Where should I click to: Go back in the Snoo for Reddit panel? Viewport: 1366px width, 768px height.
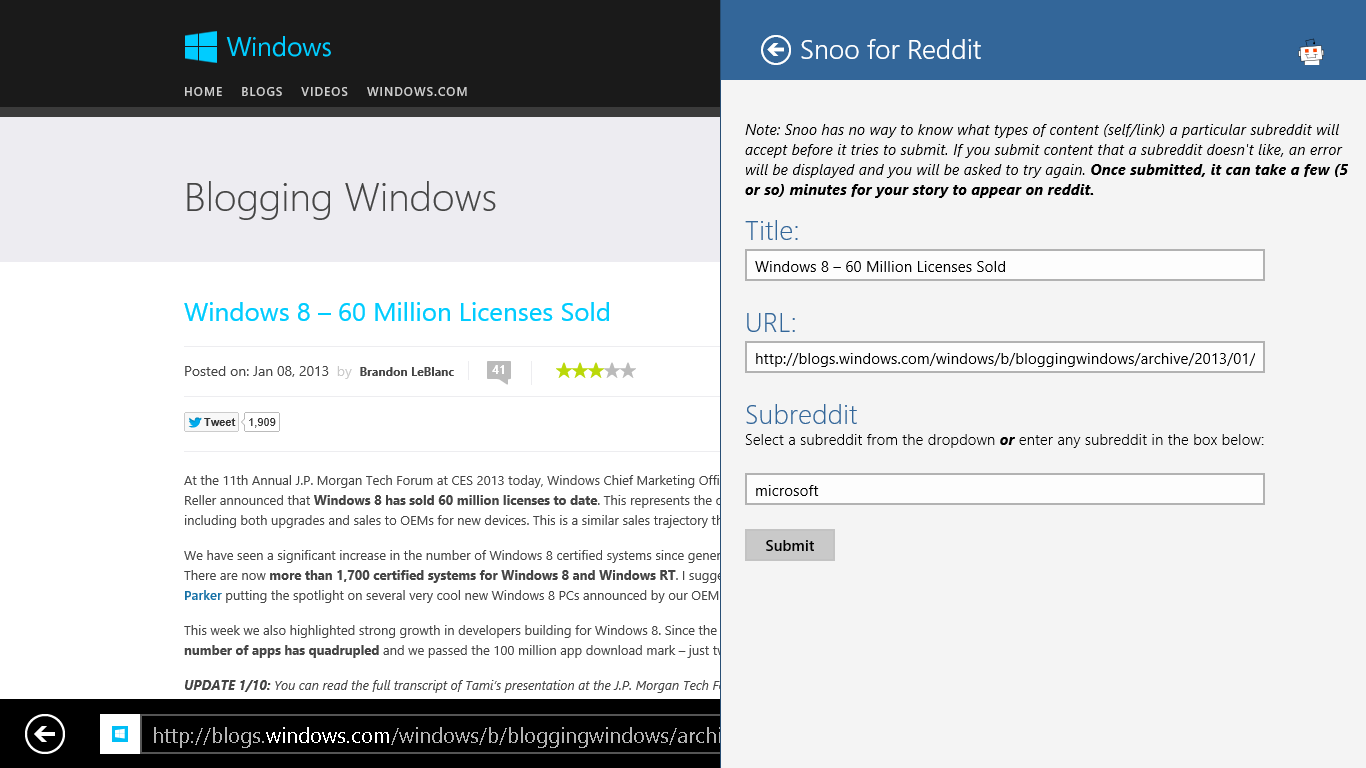coord(776,50)
